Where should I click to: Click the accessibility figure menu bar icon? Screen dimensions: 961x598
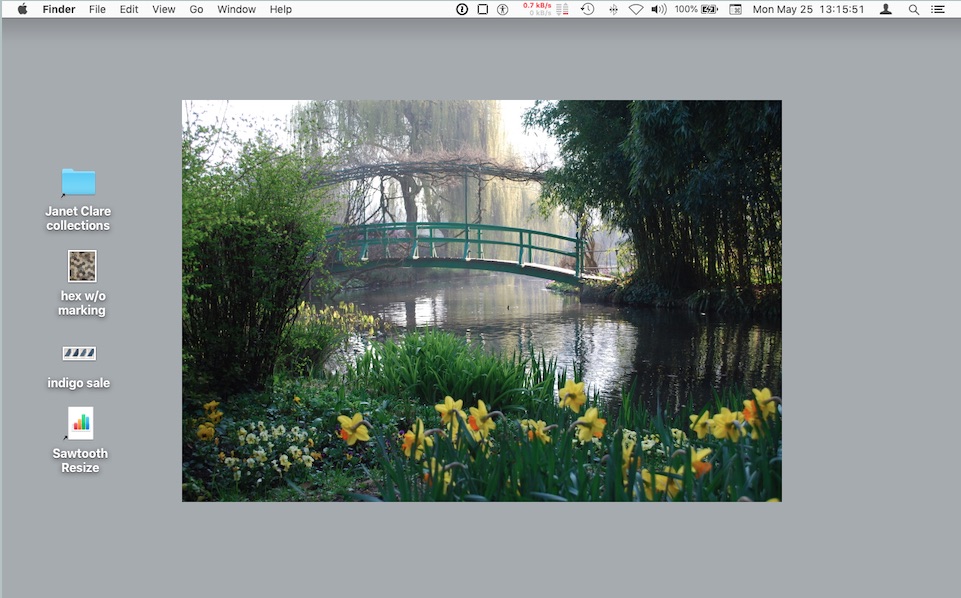[x=503, y=9]
